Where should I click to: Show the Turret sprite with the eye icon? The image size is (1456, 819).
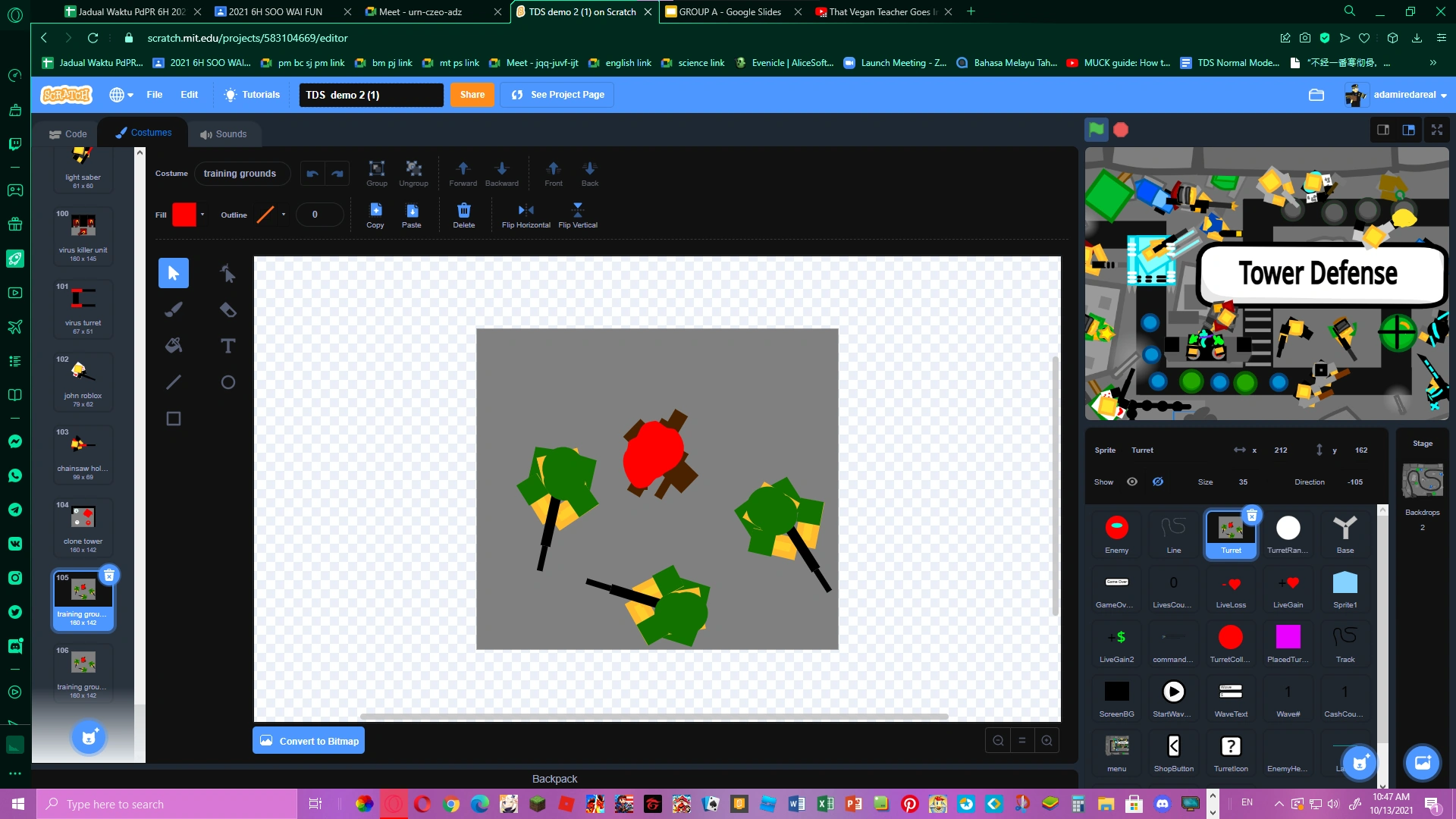pos(1131,482)
